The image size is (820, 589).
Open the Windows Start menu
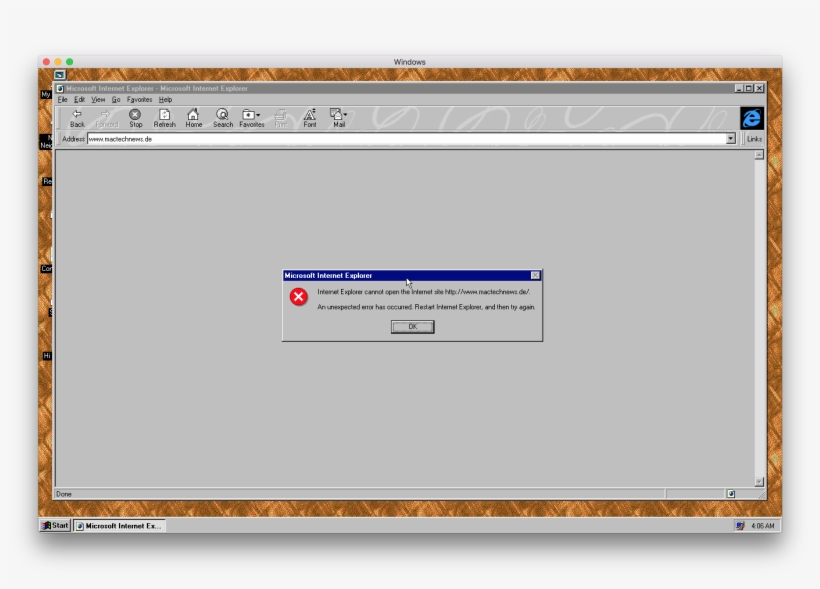55,526
